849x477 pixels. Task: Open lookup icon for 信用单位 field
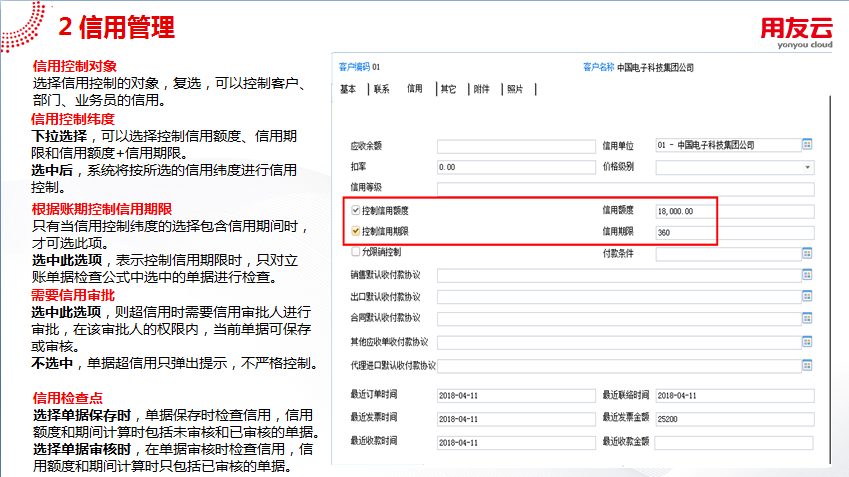807,145
